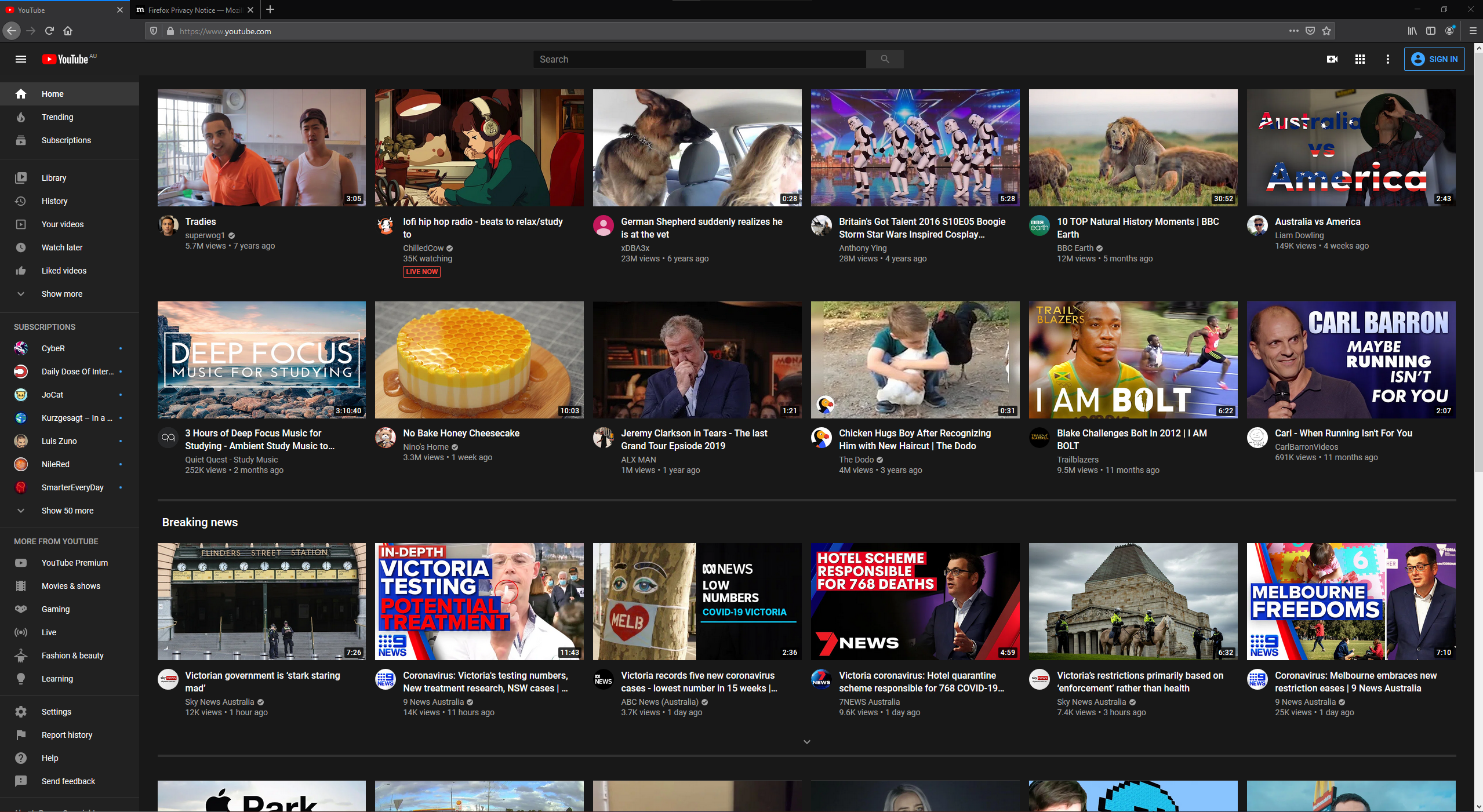Close the Firefox Privacy Notice tab
Screen dimensions: 1483x812
pyautogui.click(x=250, y=10)
